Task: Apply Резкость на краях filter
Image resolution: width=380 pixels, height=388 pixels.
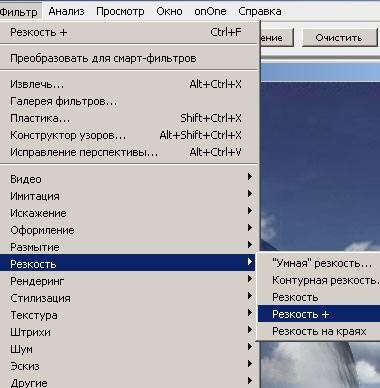Action: [x=319, y=331]
